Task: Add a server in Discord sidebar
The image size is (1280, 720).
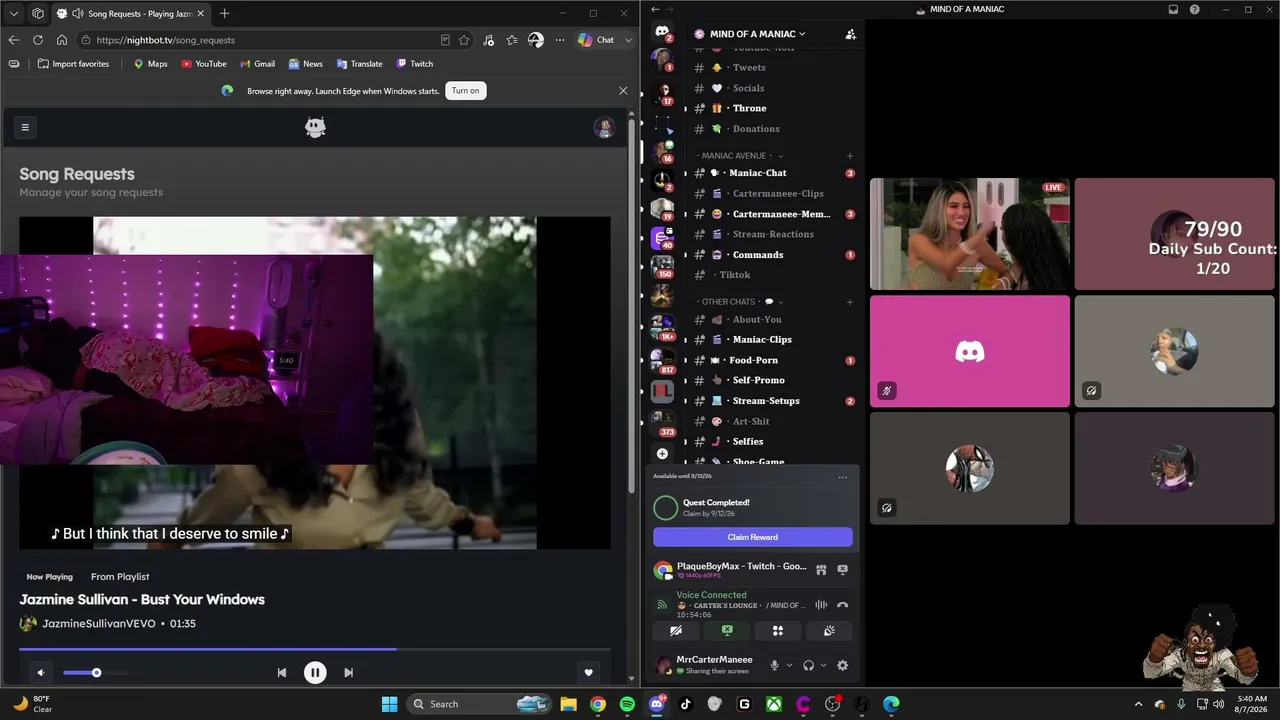Action: click(x=662, y=454)
